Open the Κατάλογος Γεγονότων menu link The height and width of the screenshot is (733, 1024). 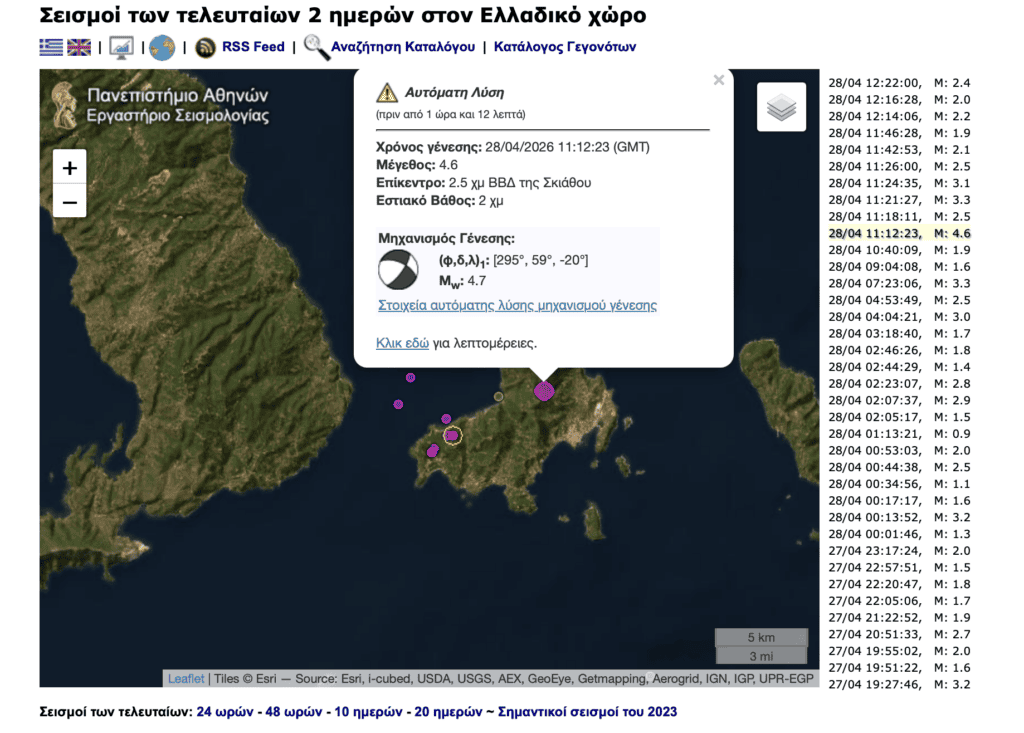coord(564,47)
